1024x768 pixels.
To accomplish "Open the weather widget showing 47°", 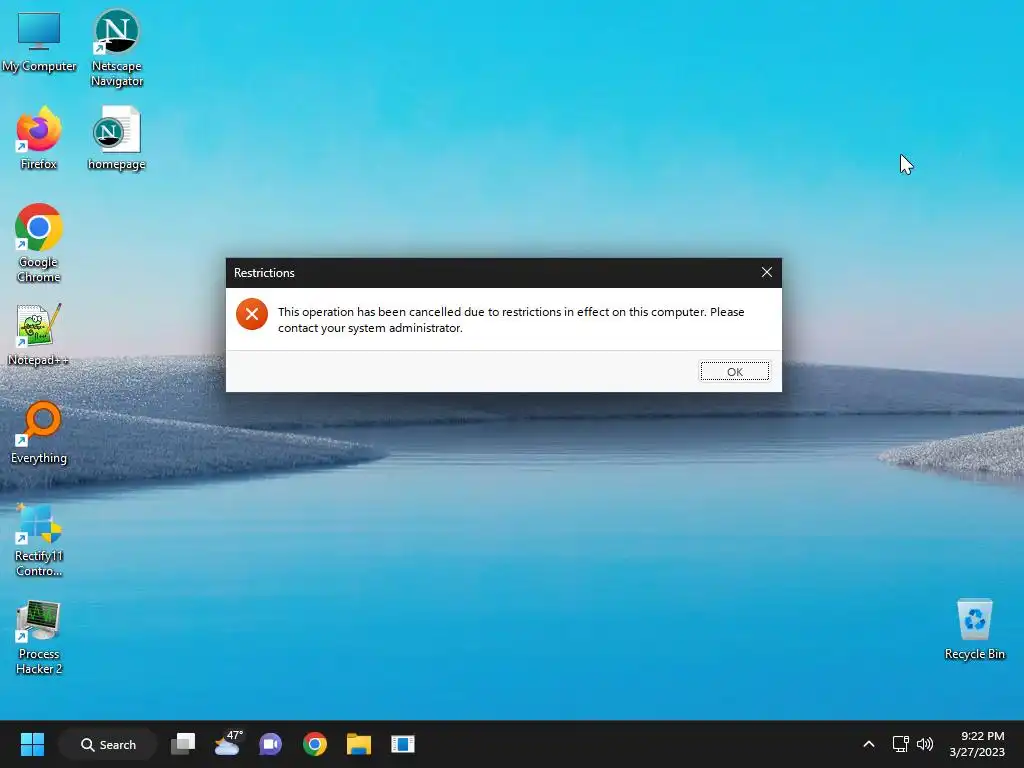I will (227, 744).
